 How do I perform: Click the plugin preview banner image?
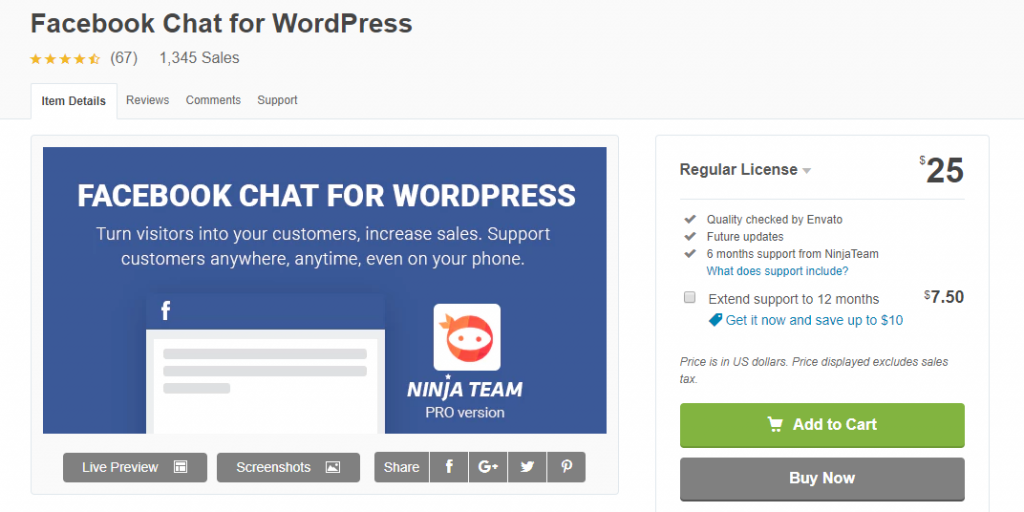click(325, 290)
